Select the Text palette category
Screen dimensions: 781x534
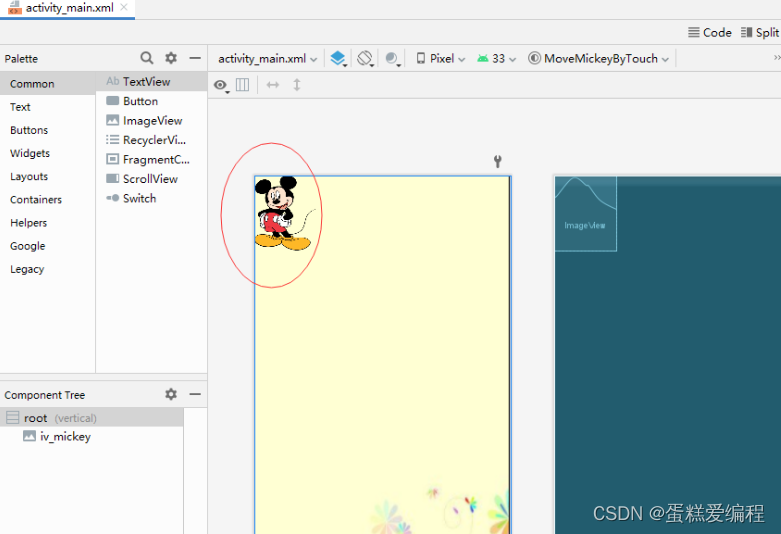pos(47,107)
